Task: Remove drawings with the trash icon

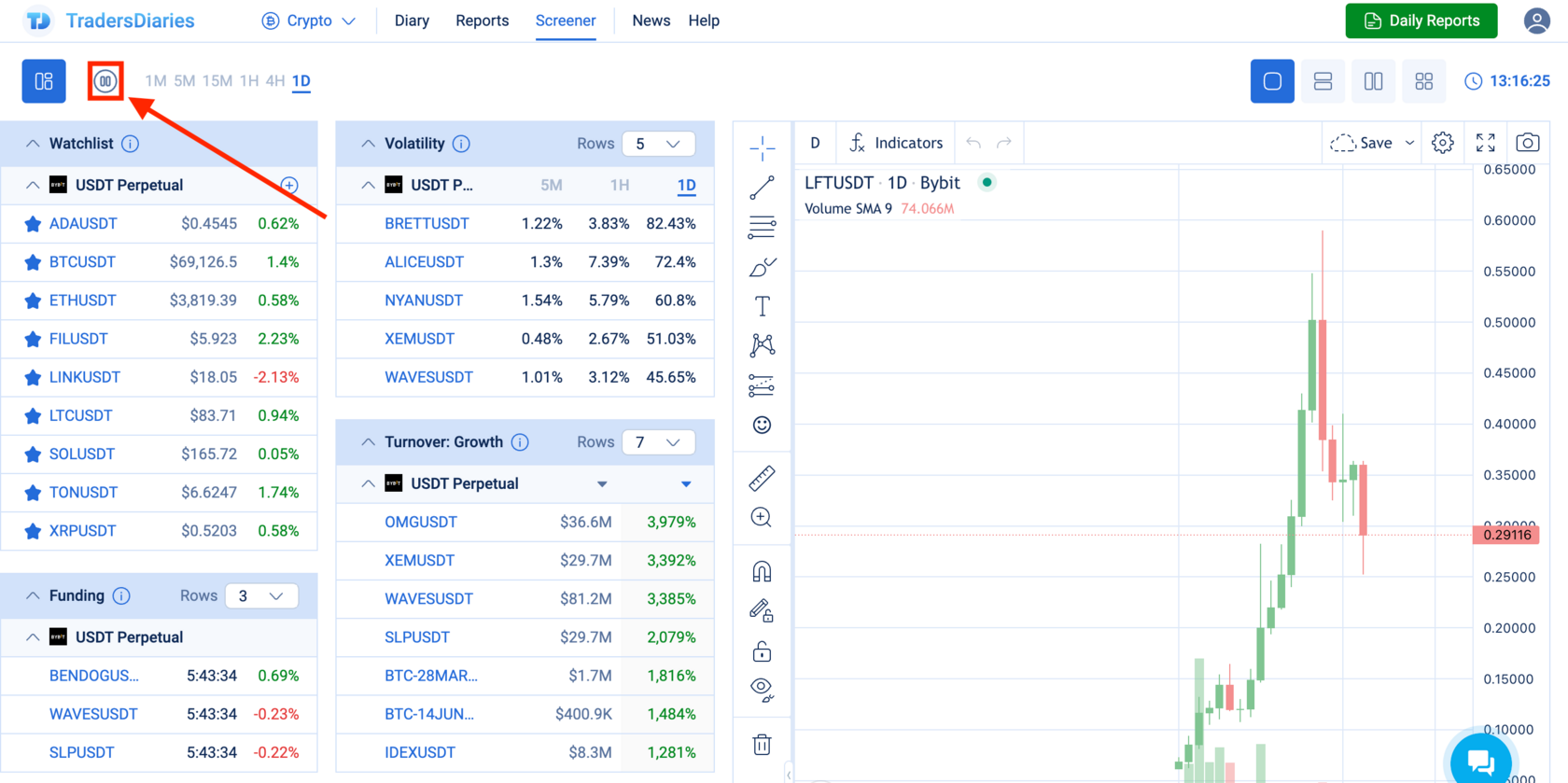Action: coord(762,745)
